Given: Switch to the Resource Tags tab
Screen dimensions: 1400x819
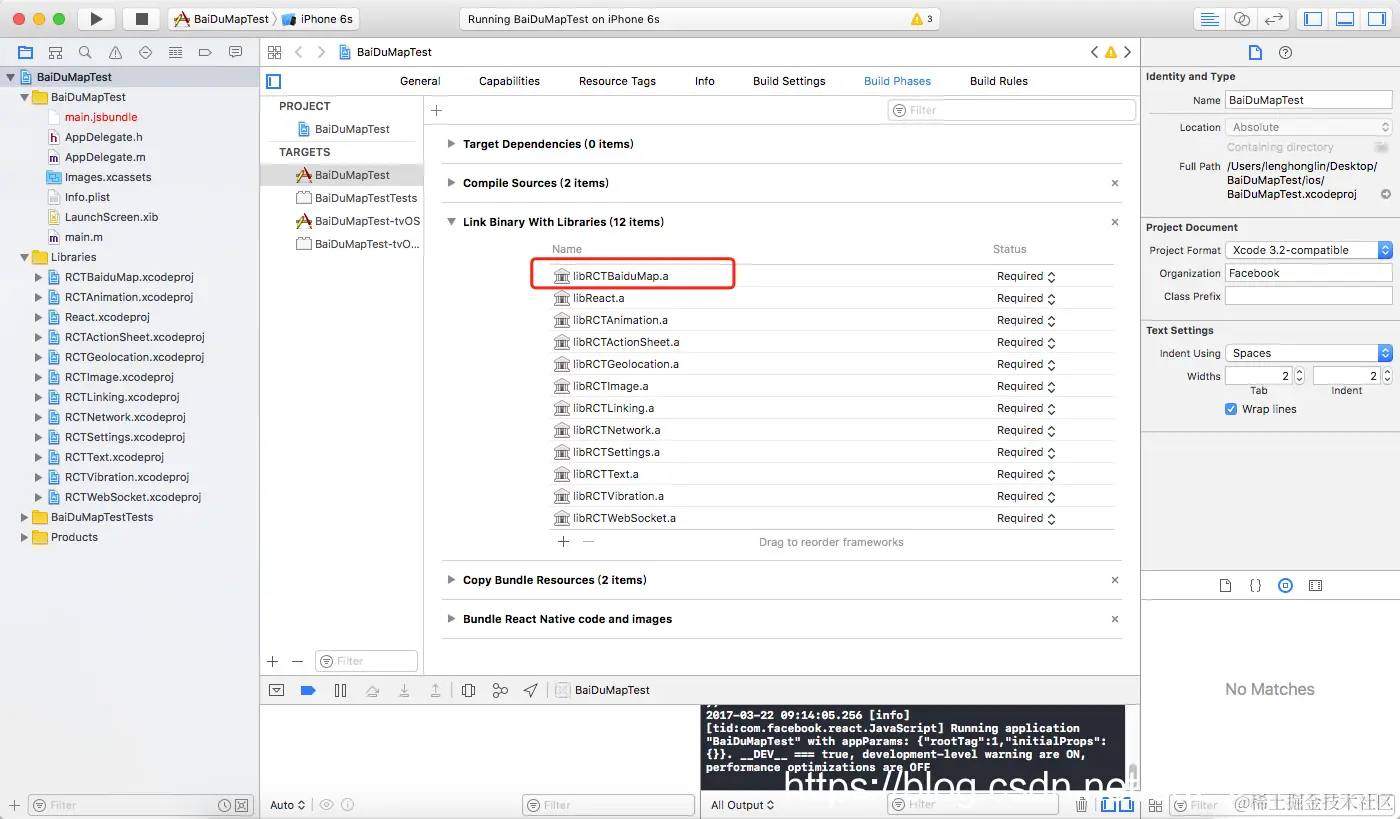Looking at the screenshot, I should (x=617, y=81).
